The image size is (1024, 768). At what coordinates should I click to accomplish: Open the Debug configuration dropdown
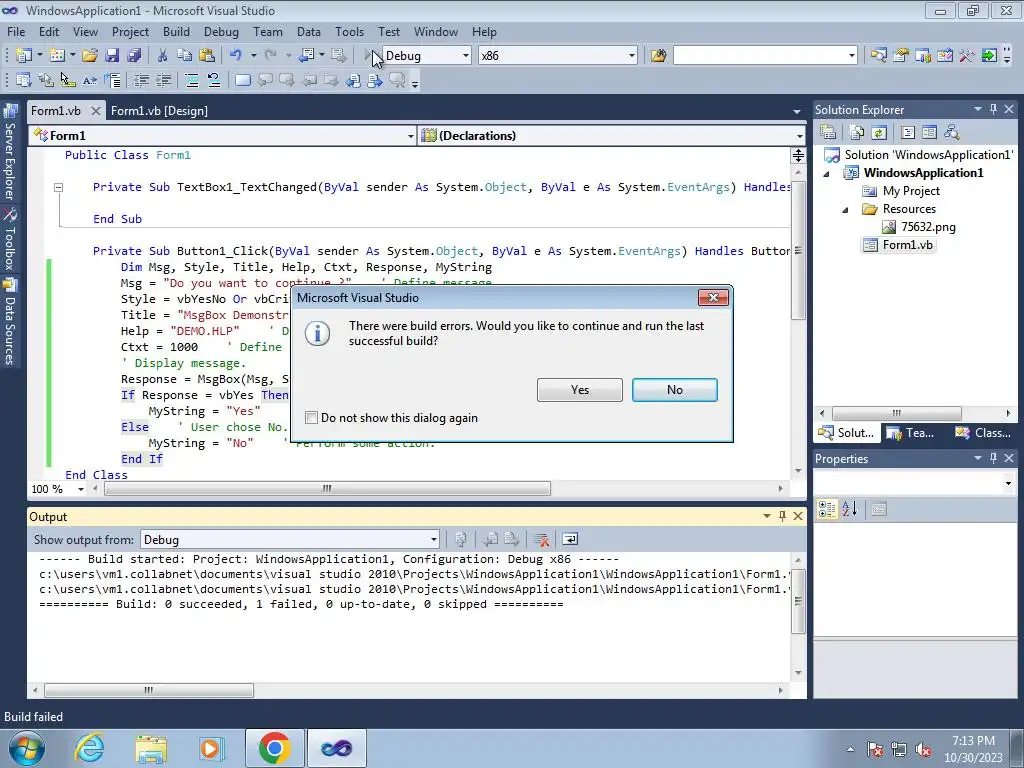(x=466, y=56)
